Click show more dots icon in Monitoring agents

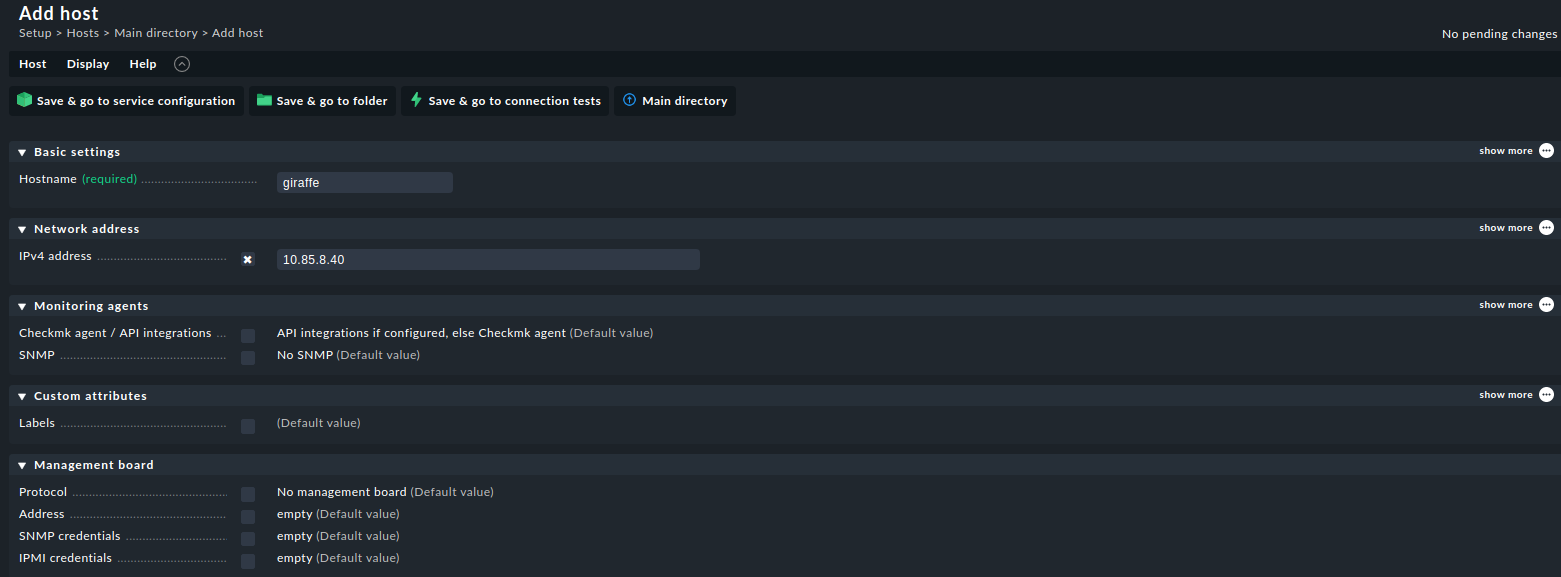click(1546, 305)
